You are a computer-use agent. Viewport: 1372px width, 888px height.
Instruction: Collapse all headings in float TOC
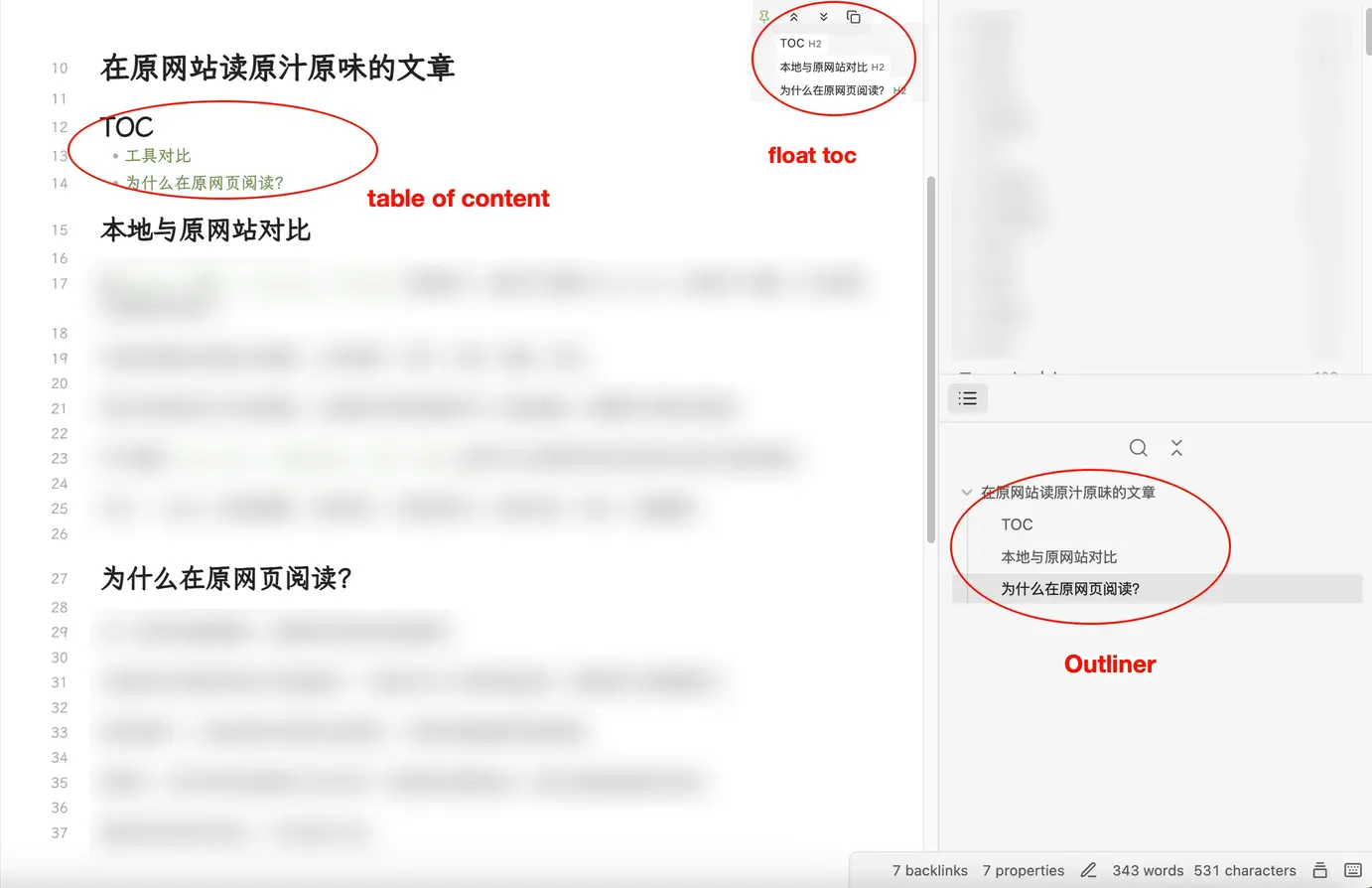point(793,17)
